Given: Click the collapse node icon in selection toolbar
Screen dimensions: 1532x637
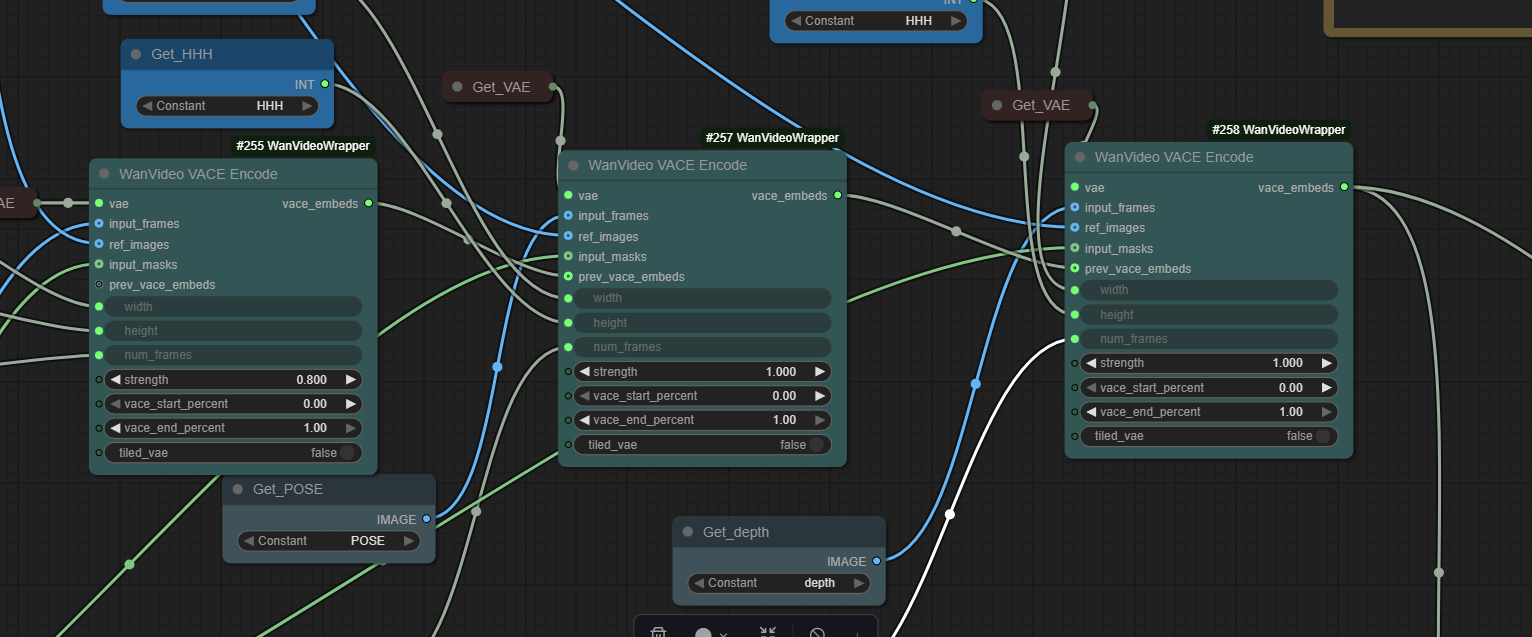Looking at the screenshot, I should click(768, 633).
